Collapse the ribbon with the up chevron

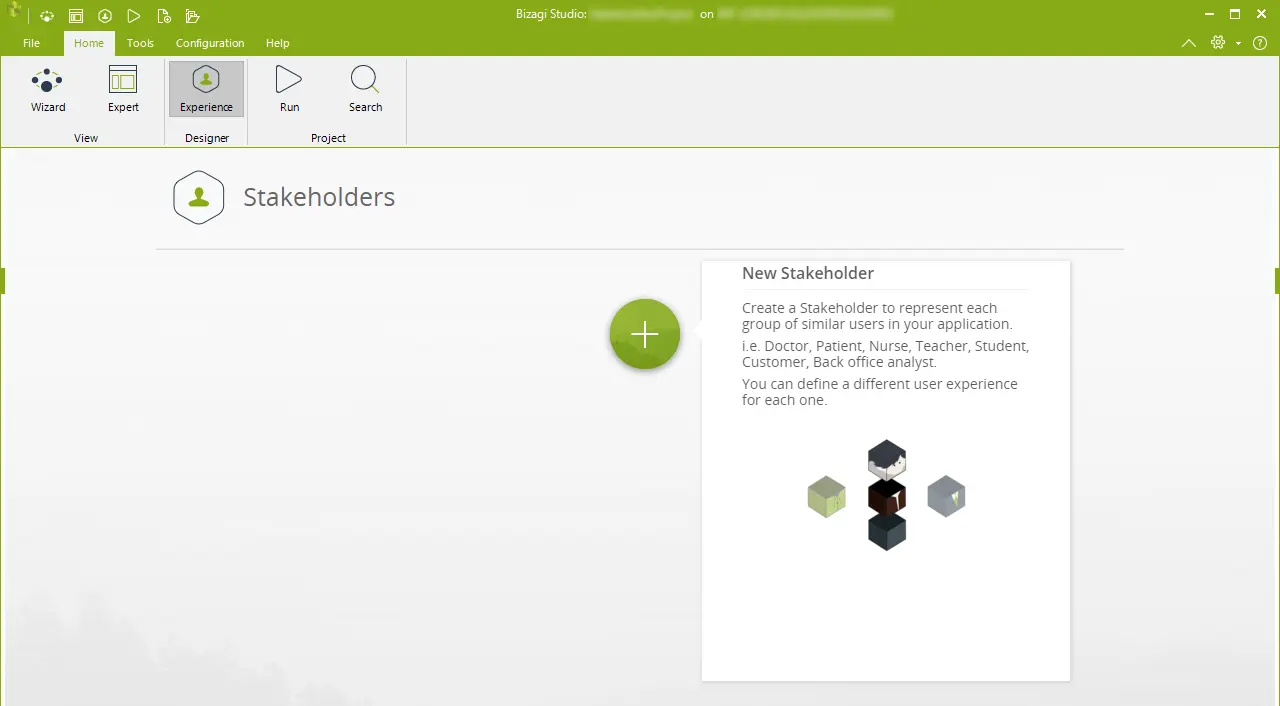click(x=1189, y=43)
